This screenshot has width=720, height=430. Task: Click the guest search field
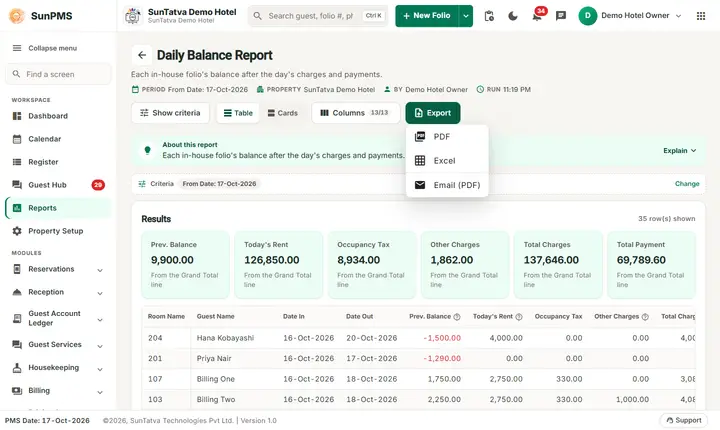click(x=318, y=16)
